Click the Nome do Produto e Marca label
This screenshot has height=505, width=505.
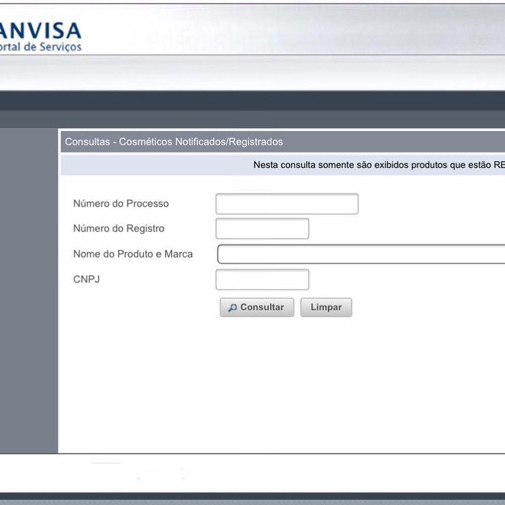(x=133, y=254)
